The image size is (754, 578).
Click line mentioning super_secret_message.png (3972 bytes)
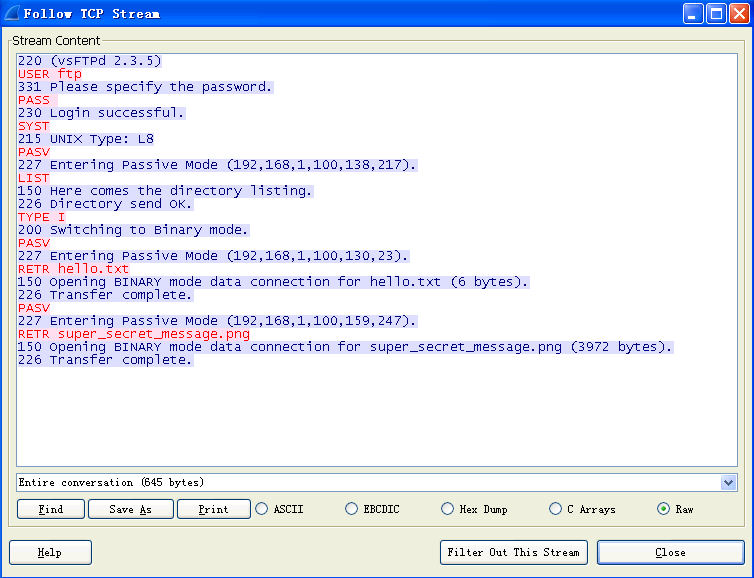[x=345, y=346]
